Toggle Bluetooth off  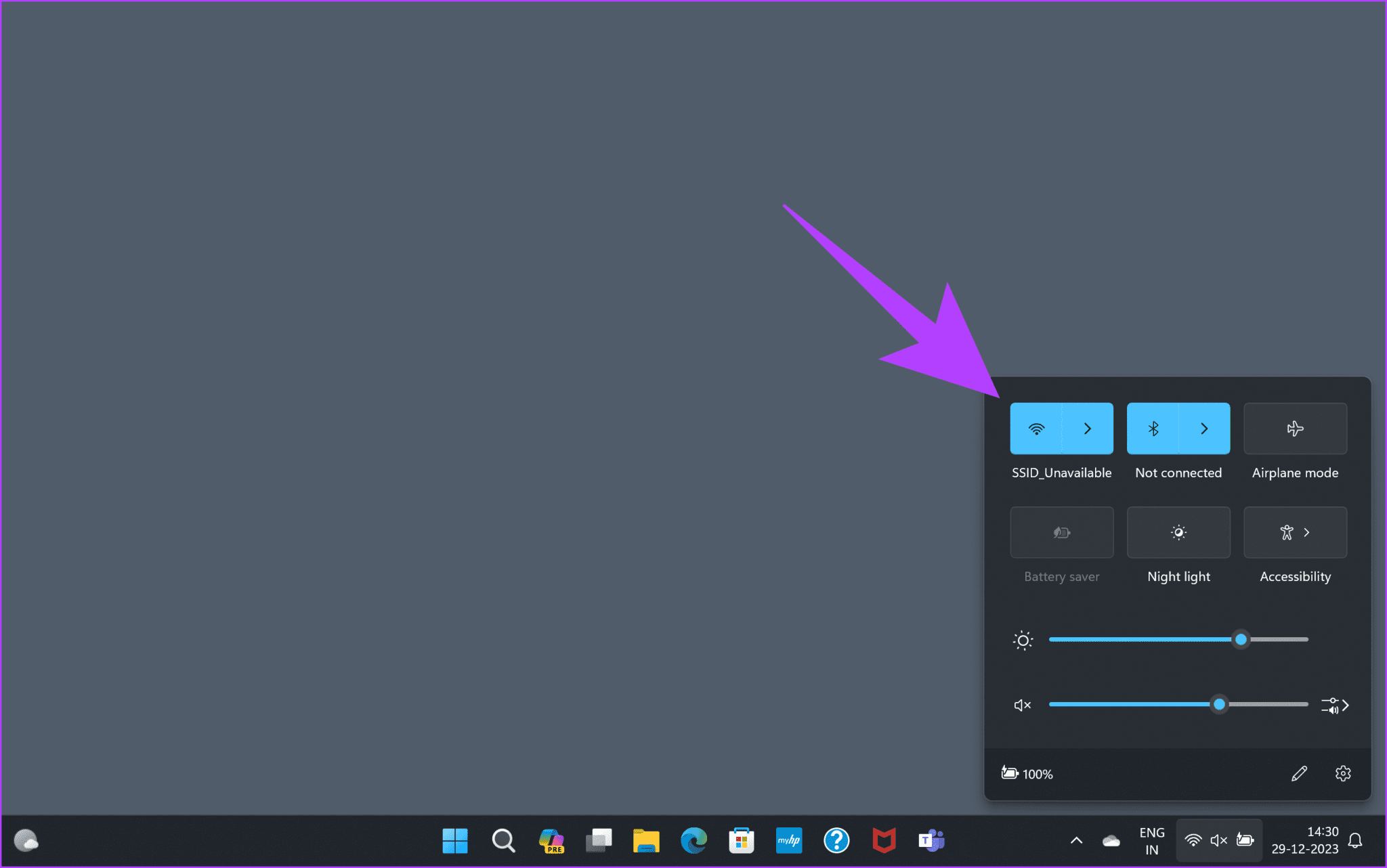point(1153,428)
